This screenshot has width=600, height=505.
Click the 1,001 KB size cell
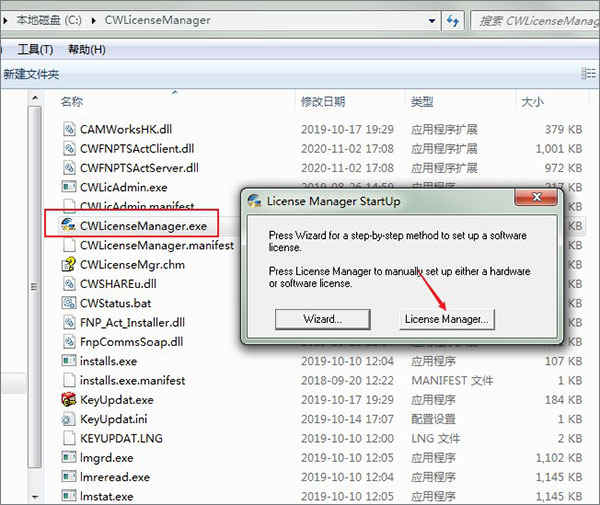coord(559,149)
